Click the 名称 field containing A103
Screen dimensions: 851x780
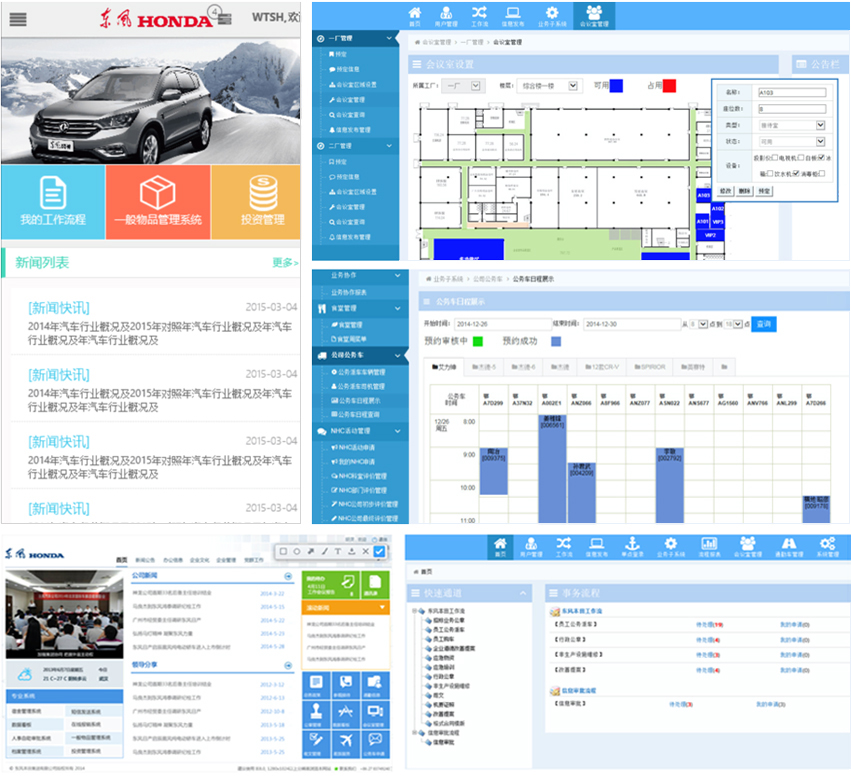(792, 93)
